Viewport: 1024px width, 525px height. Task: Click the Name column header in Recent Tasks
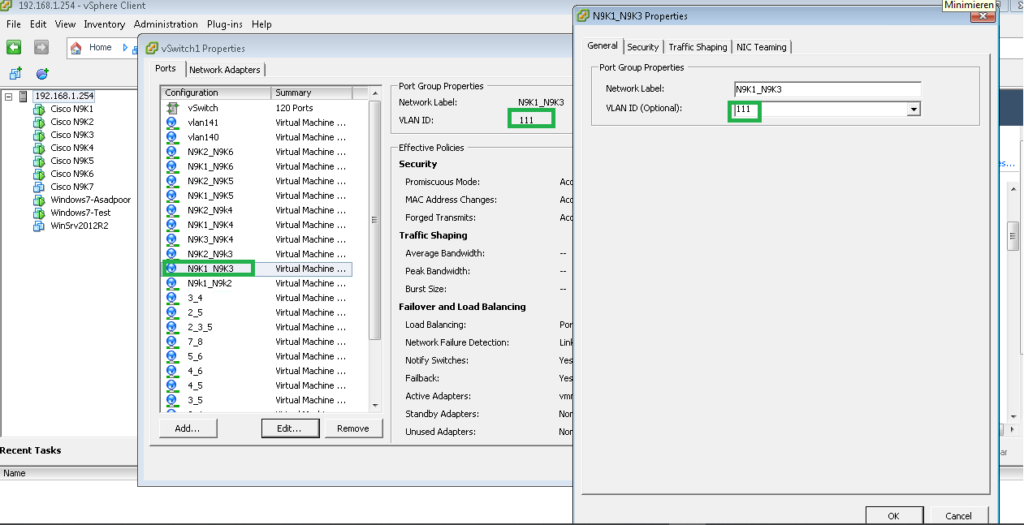(14, 473)
